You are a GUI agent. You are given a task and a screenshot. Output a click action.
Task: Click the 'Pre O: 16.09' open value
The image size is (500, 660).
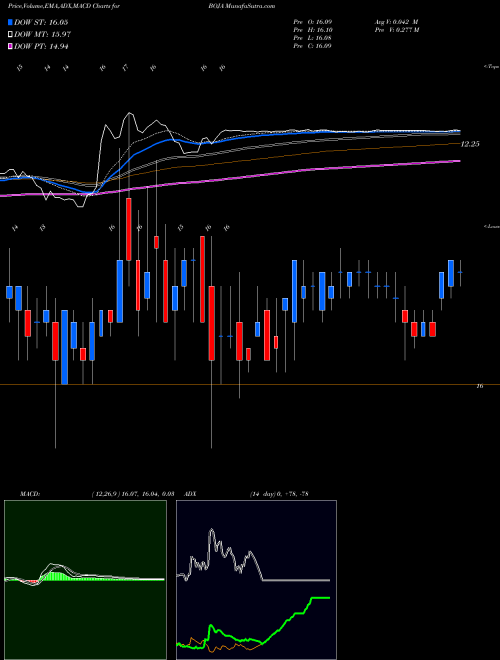coord(312,22)
